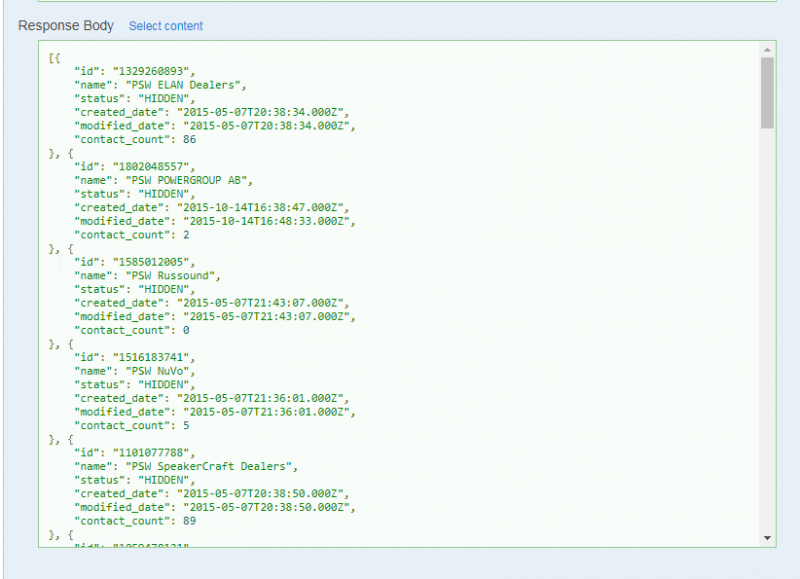
Task: Click modified_date "2015-05-07T21:43:07.000Z"
Action: pos(266,317)
